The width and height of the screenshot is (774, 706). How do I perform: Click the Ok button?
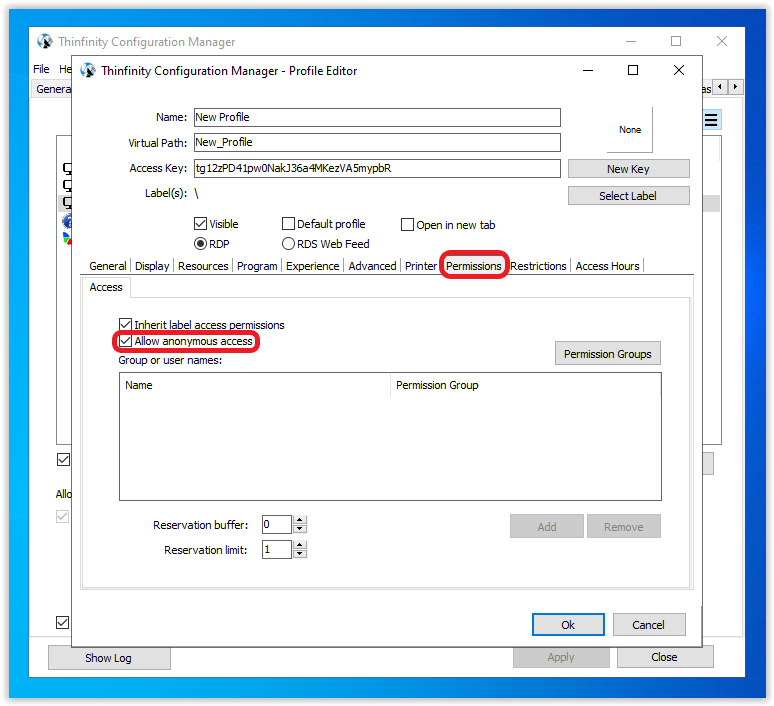(x=568, y=625)
